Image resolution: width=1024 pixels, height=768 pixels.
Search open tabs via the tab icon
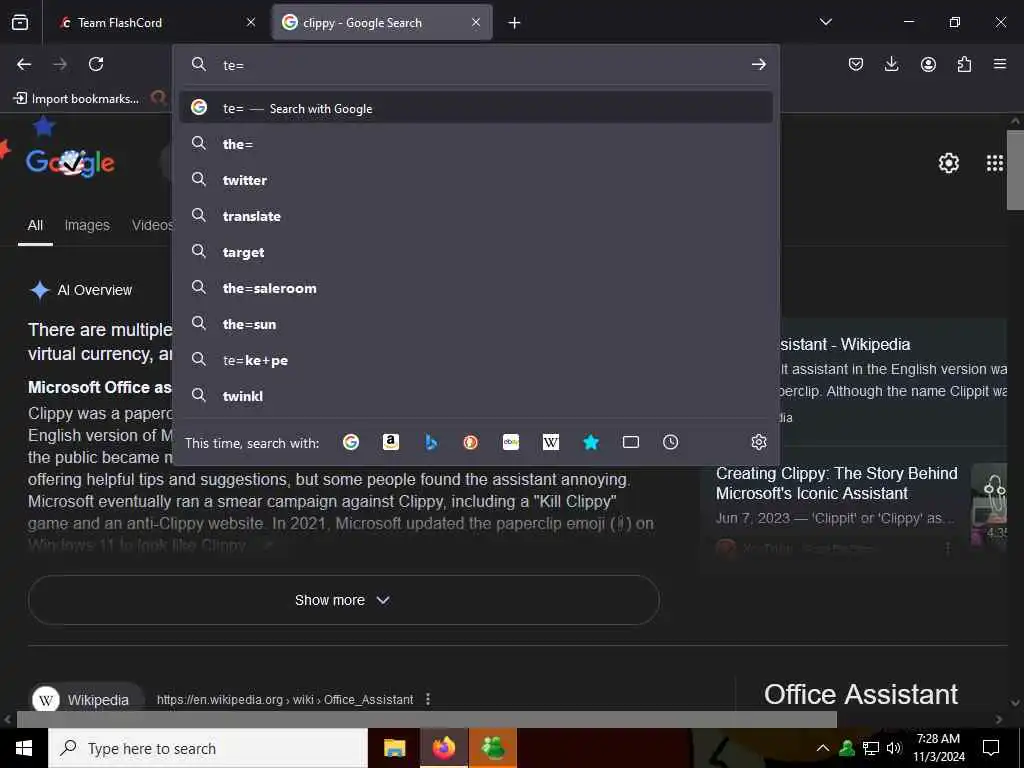pyautogui.click(x=631, y=442)
